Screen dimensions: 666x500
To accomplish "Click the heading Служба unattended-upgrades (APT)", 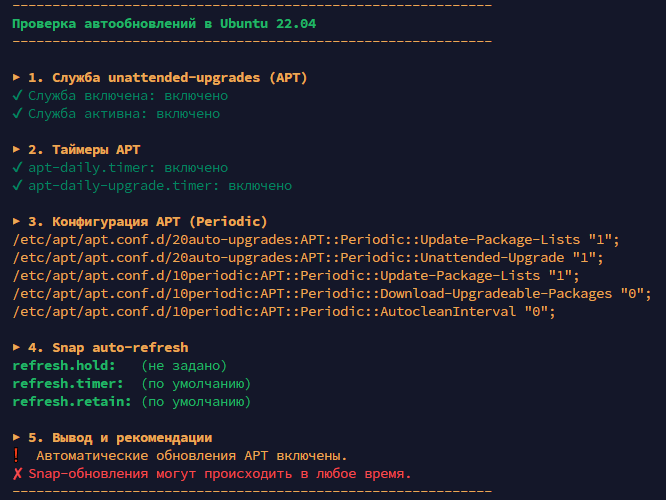I will 180,78.
